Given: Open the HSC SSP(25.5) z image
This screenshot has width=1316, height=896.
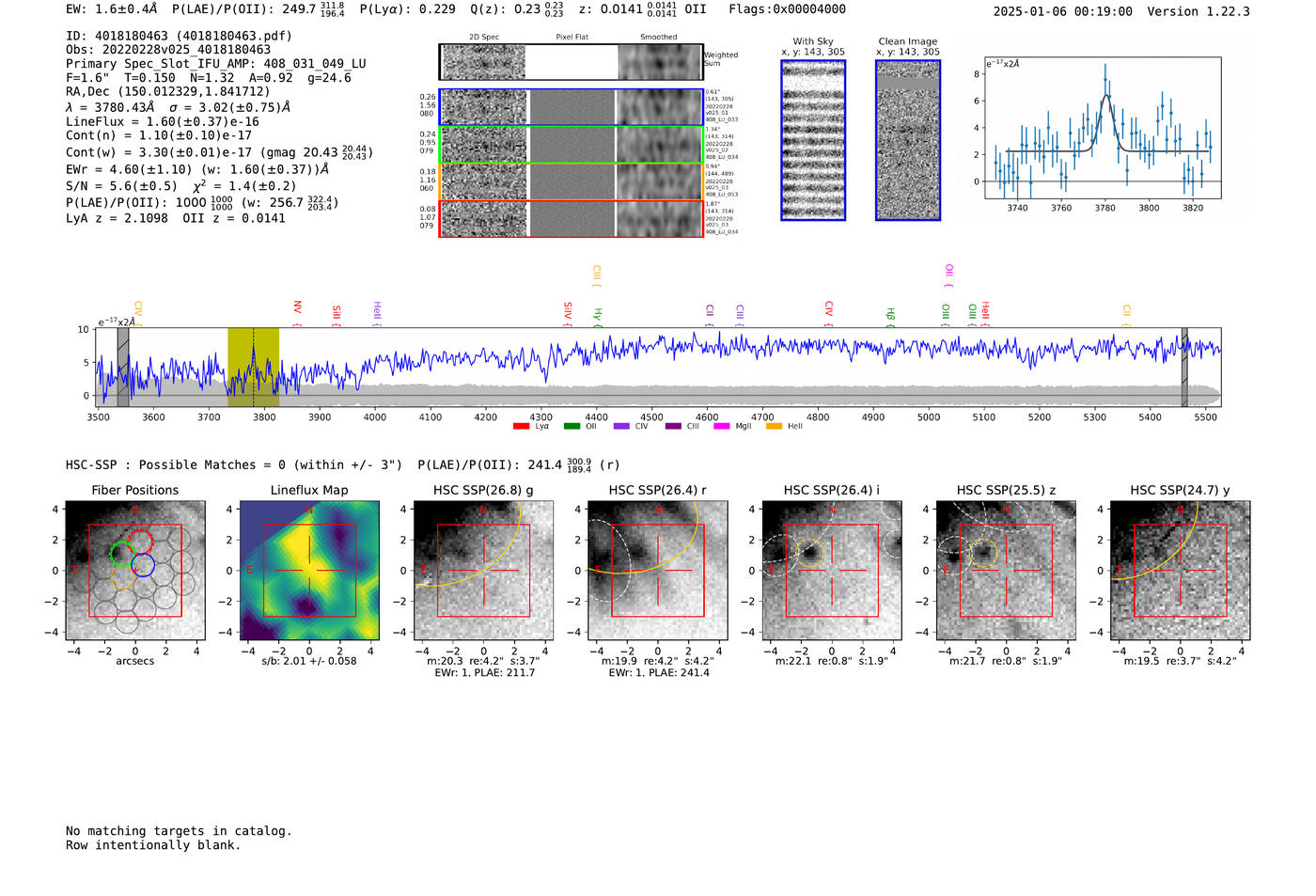Looking at the screenshot, I should point(1006,571).
